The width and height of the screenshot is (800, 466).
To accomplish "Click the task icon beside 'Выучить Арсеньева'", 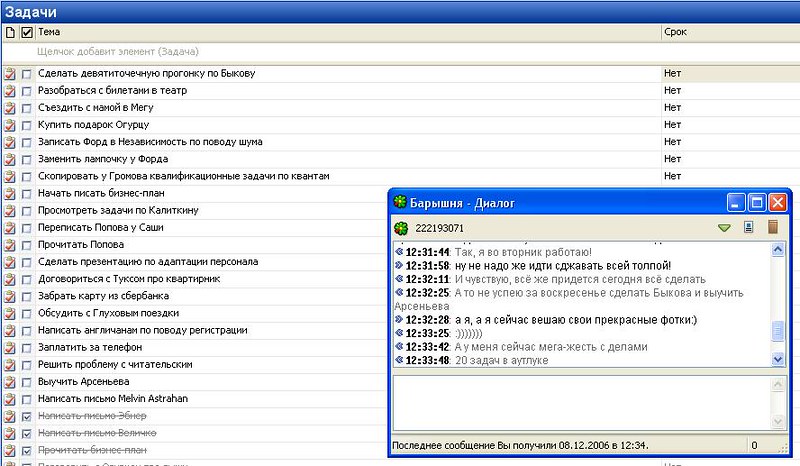I will [10, 382].
